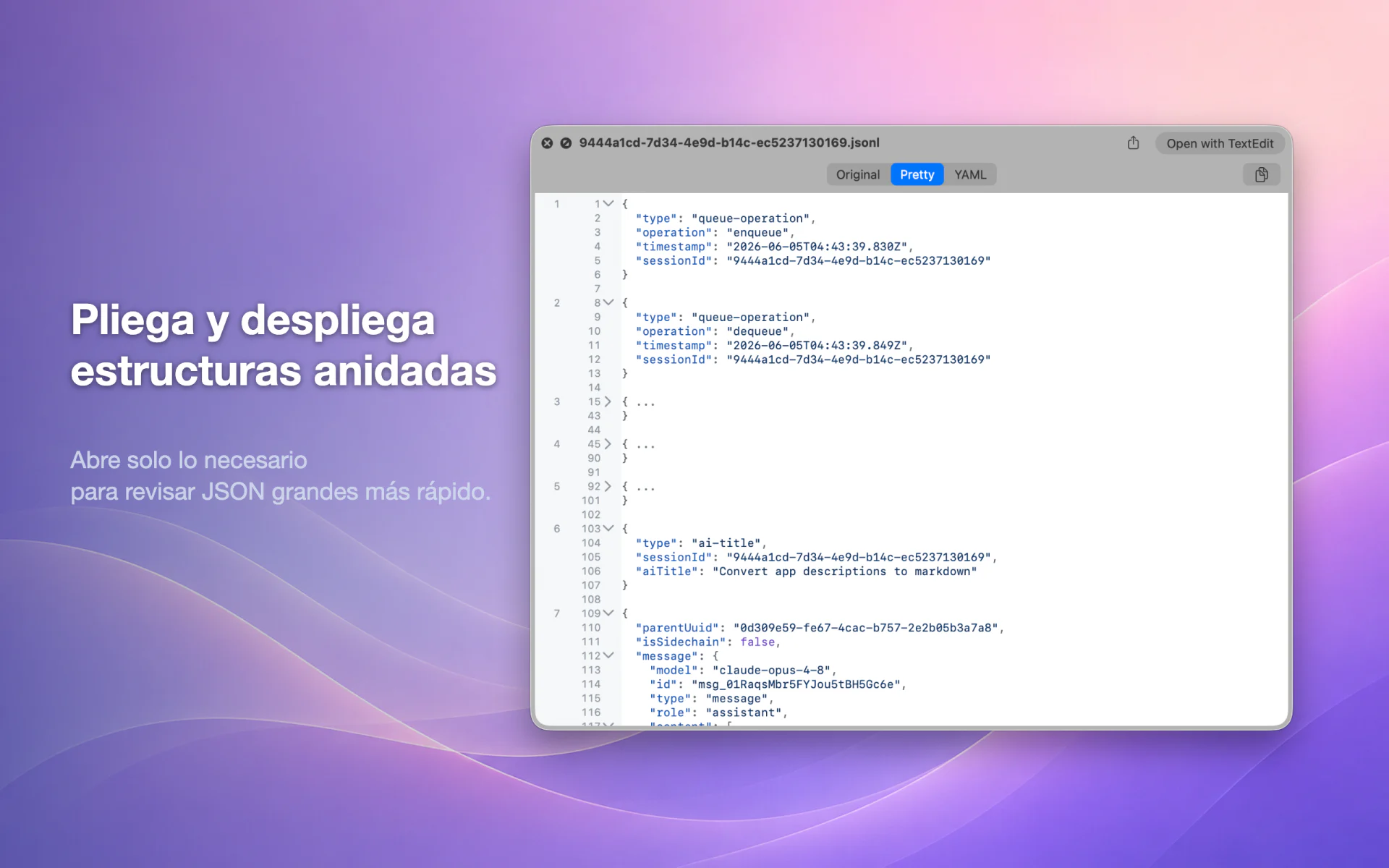Click Open with TextEdit button
Image resolution: width=1389 pixels, height=868 pixels.
[x=1220, y=143]
